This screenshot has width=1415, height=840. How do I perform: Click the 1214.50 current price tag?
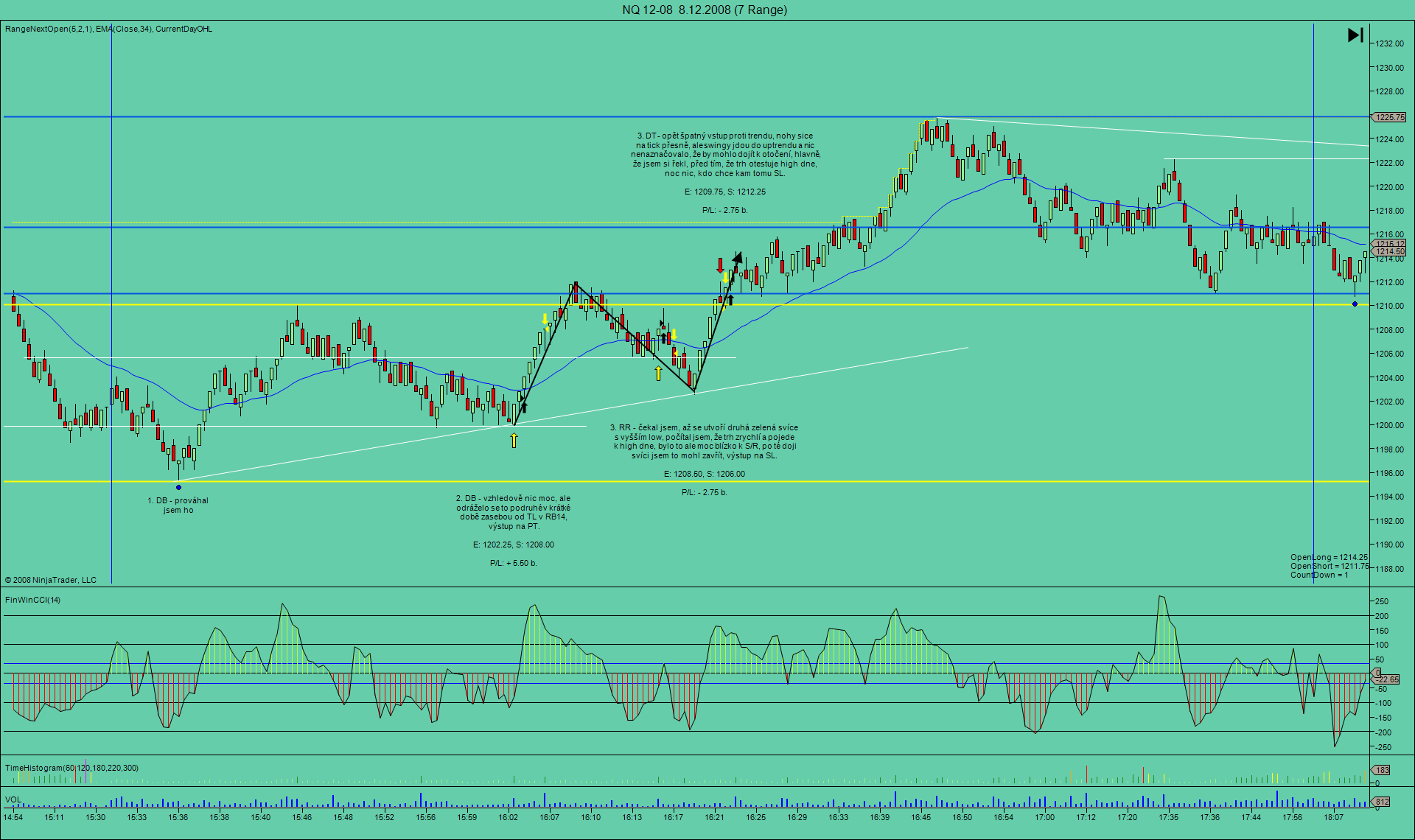click(1389, 252)
